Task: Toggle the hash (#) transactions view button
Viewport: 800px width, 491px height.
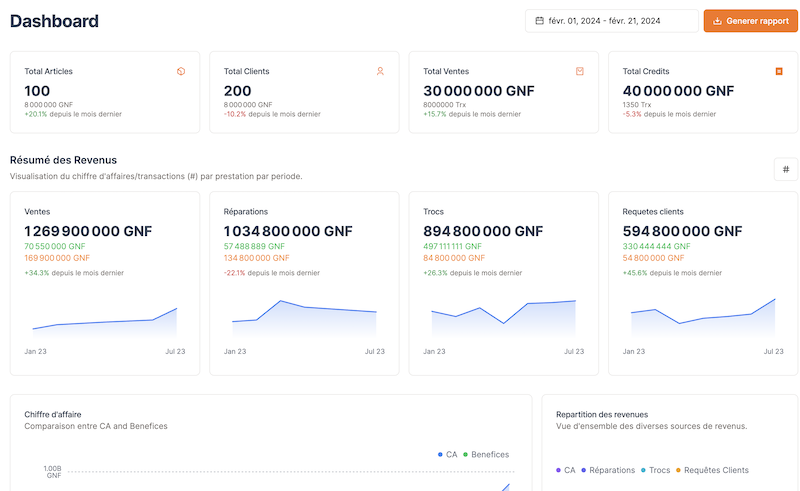Action: click(785, 169)
